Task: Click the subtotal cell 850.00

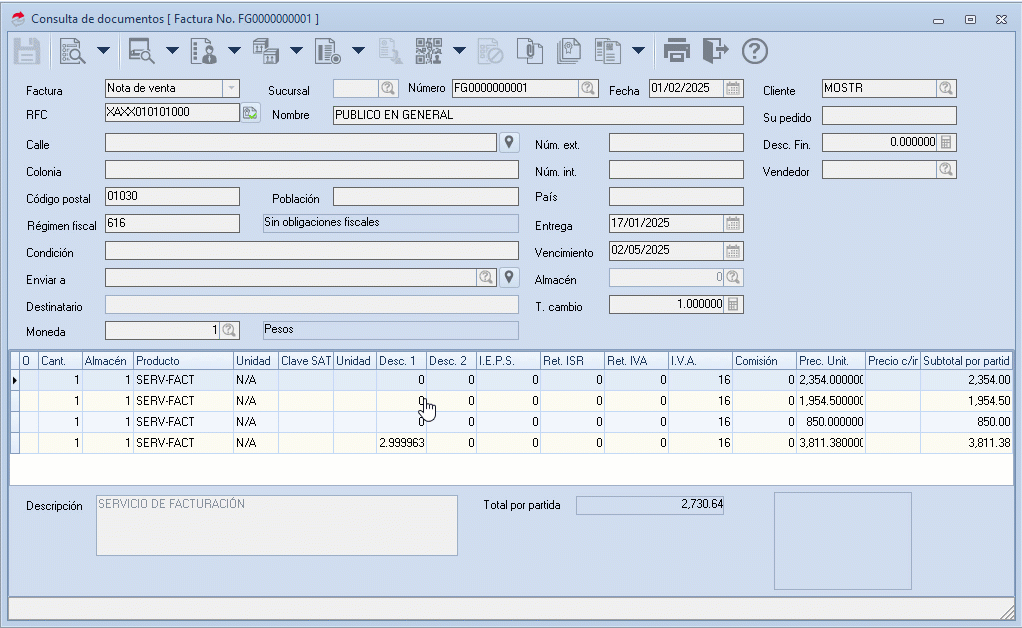Action: point(967,421)
